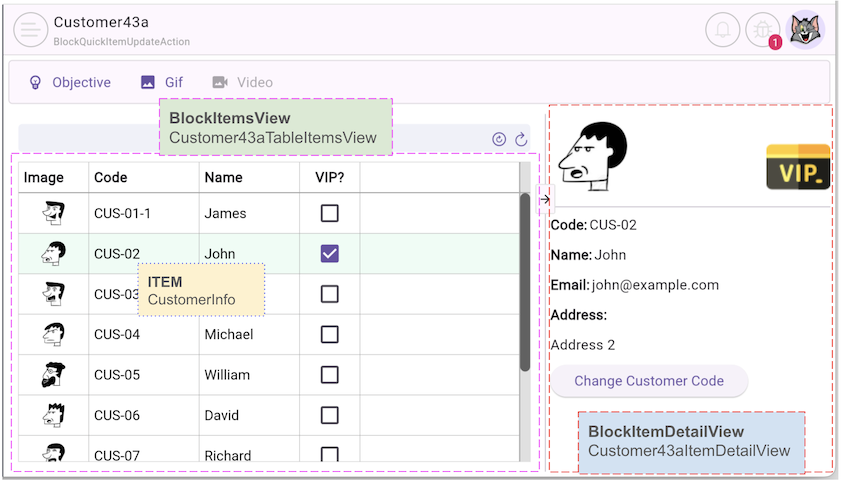This screenshot has width=841, height=480.
Task: Click James's avatar image in table
Action: tap(53, 213)
